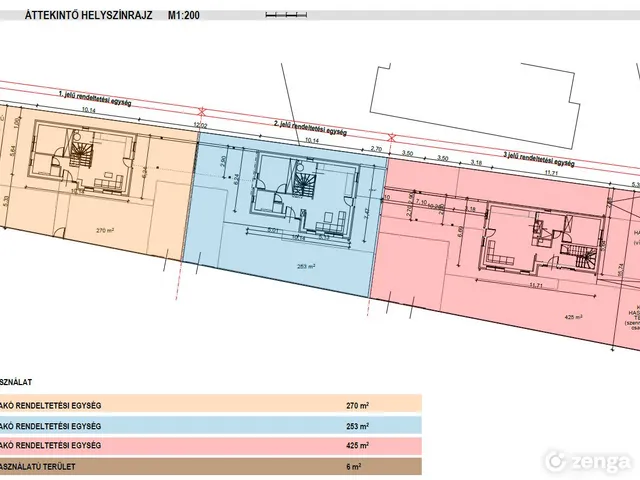Select the "3 jelű rendeltetési egység" label
The width and height of the screenshot is (640, 480).
click(539, 160)
